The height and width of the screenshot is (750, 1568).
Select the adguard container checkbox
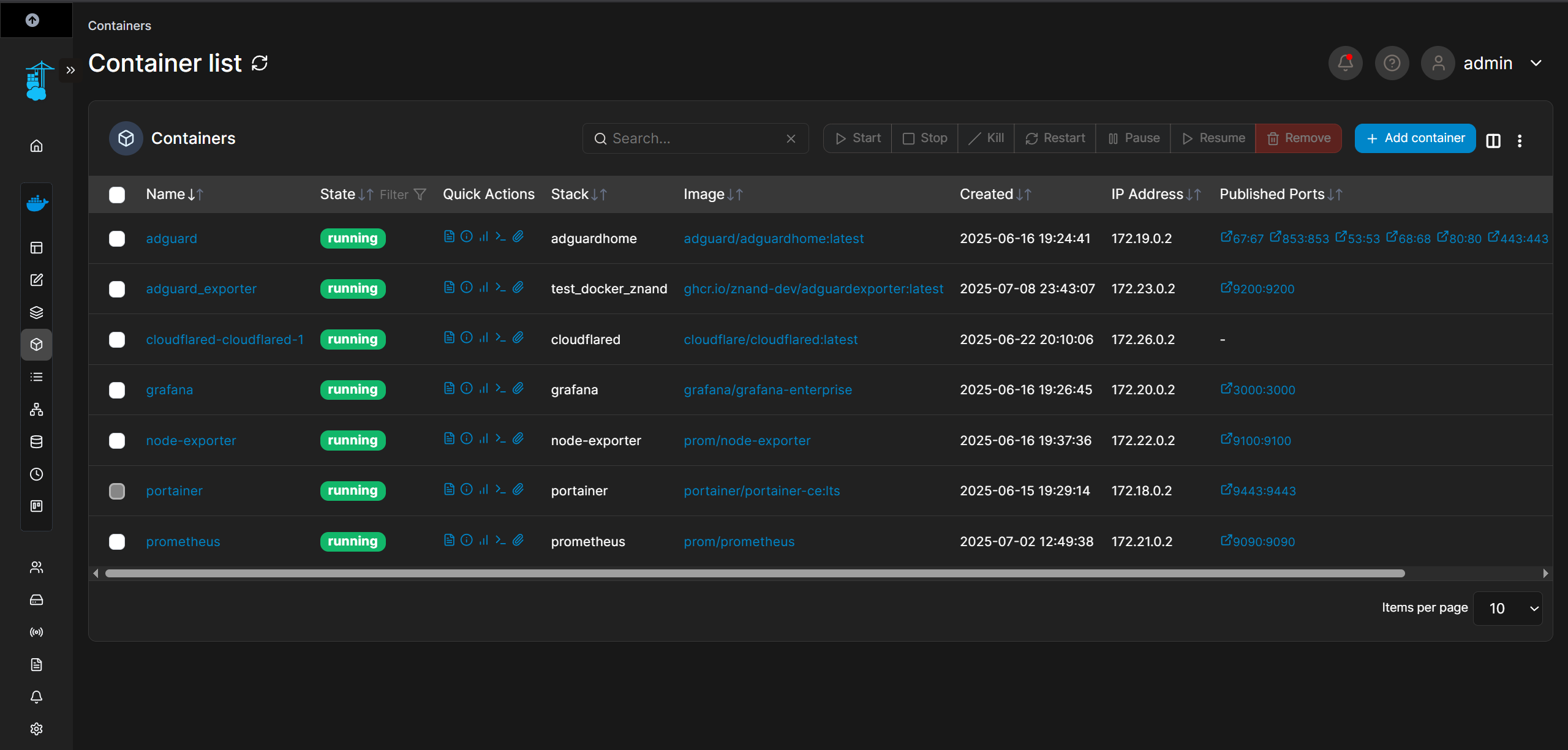tap(117, 239)
